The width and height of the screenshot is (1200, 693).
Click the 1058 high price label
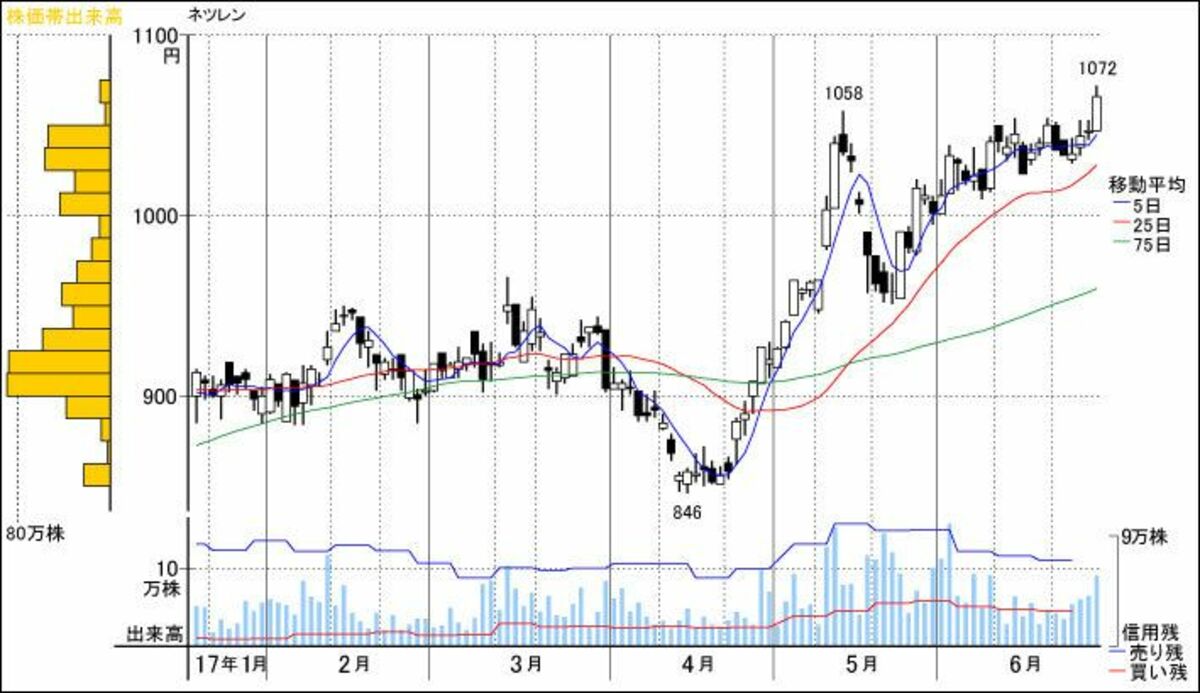point(843,93)
